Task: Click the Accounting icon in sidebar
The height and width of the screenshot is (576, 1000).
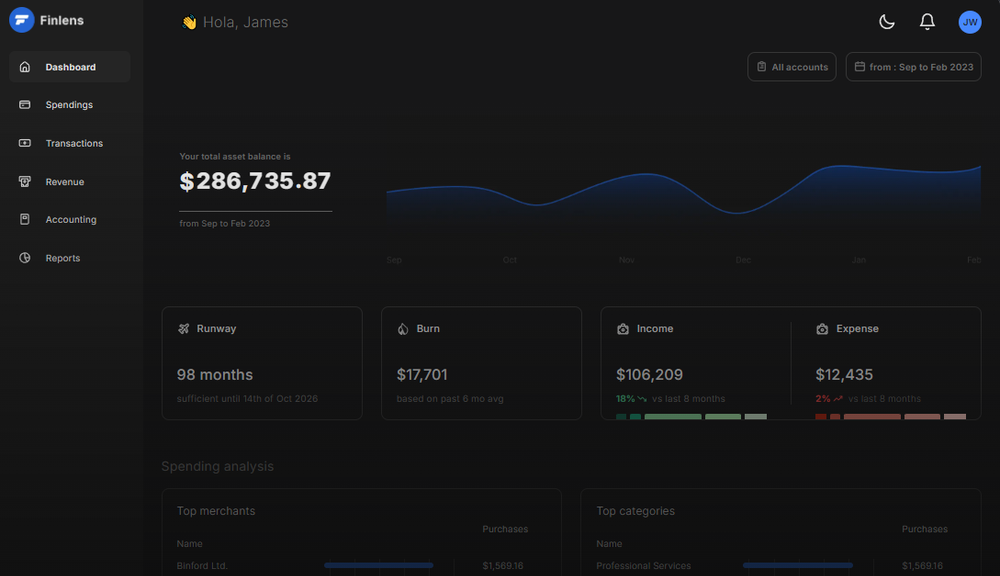Action: 25,219
